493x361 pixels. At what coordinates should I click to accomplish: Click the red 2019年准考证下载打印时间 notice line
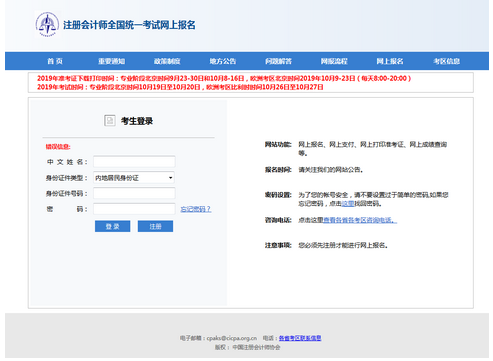click(x=224, y=78)
